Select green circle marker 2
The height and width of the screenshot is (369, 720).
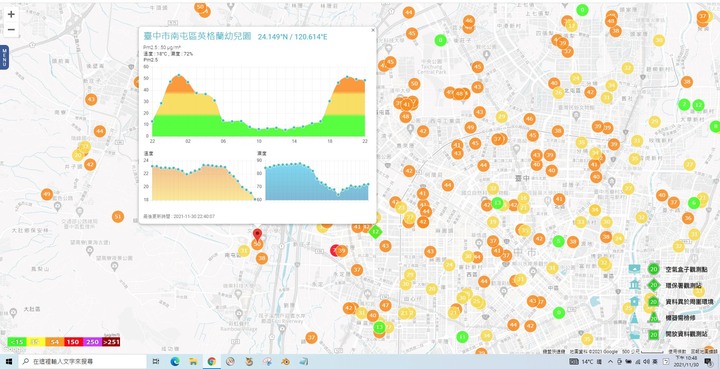(684, 104)
